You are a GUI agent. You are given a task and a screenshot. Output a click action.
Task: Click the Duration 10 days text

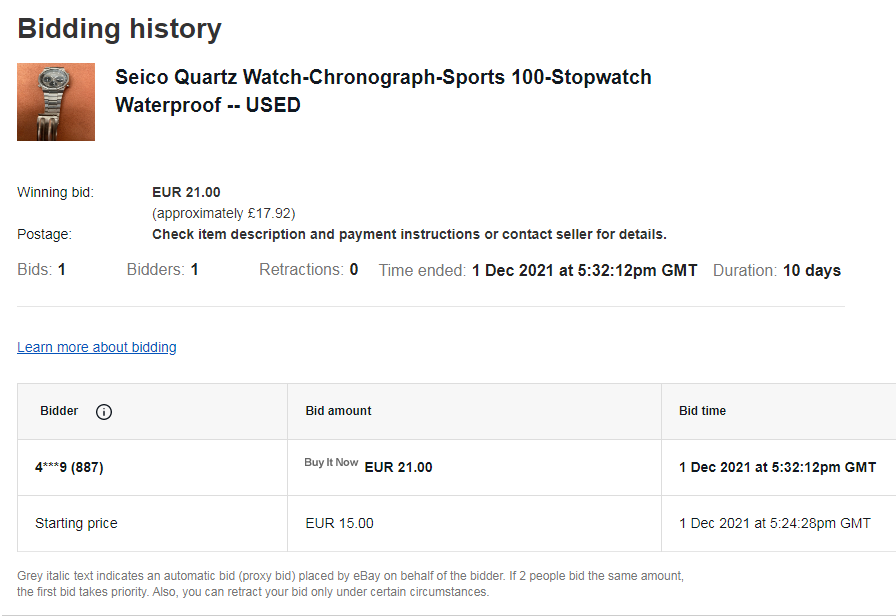[x=776, y=270]
